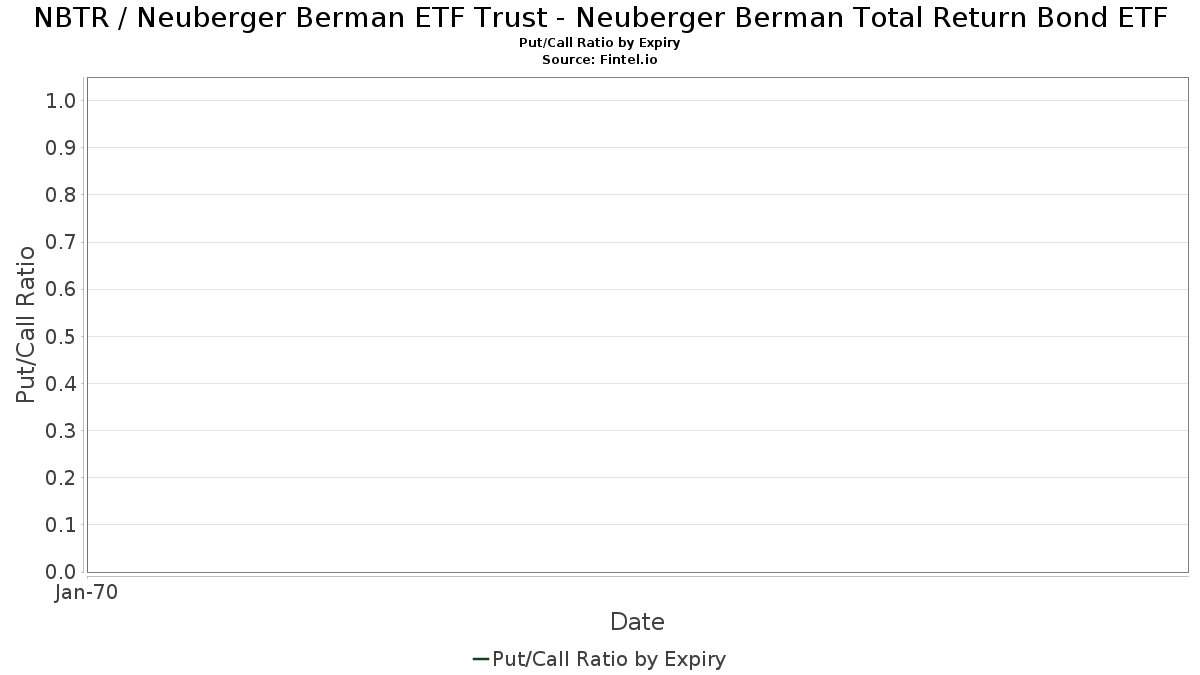Screen dimensions: 1200x675
Task: Click the 1.0 y-axis tick label
Action: pos(61,101)
